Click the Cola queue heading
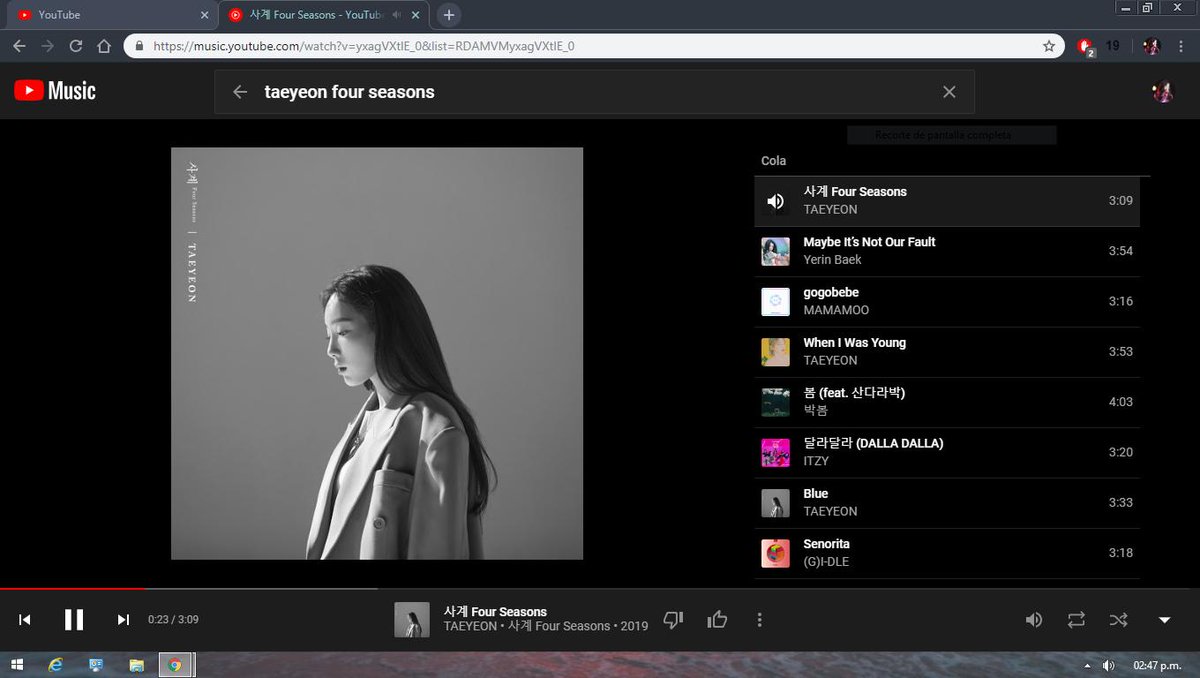This screenshot has height=678, width=1200. (773, 161)
